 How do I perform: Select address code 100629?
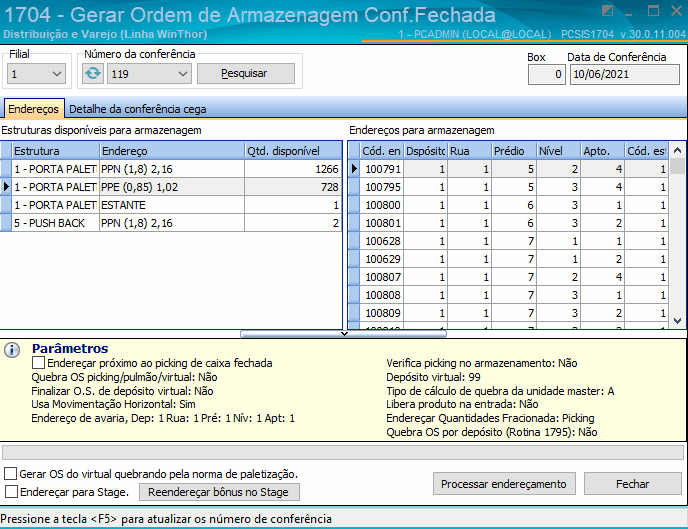coord(382,259)
